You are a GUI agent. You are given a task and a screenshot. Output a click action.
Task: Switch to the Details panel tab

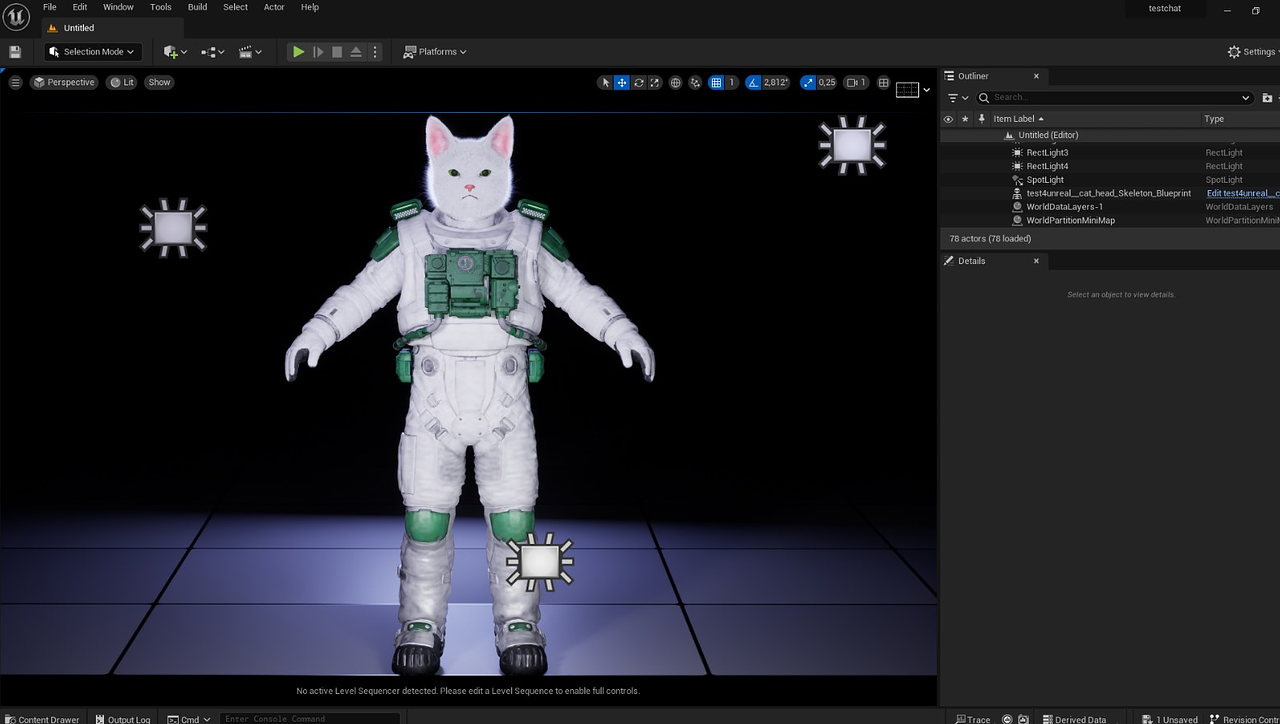click(971, 261)
